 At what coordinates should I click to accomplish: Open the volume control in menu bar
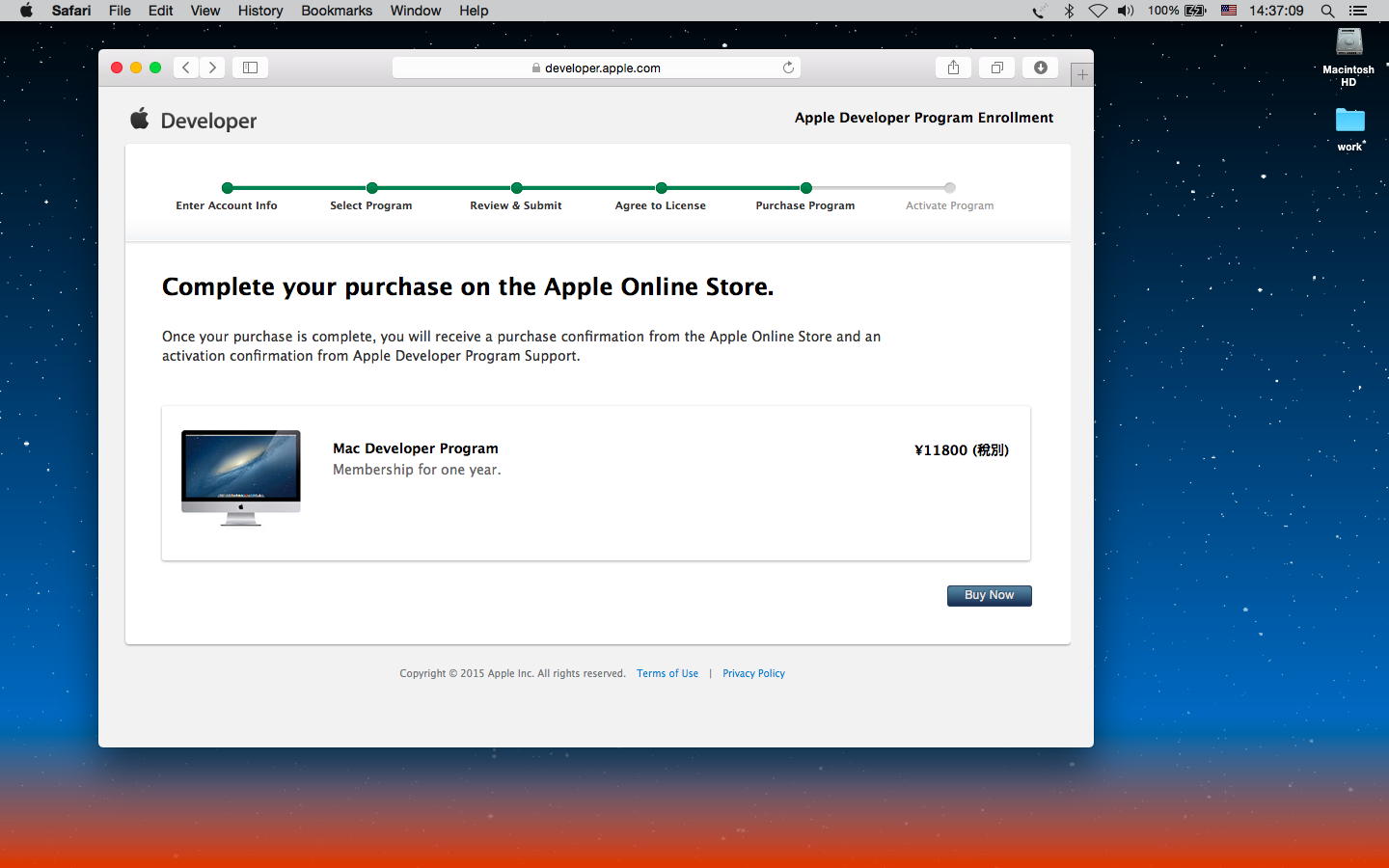pos(1126,11)
